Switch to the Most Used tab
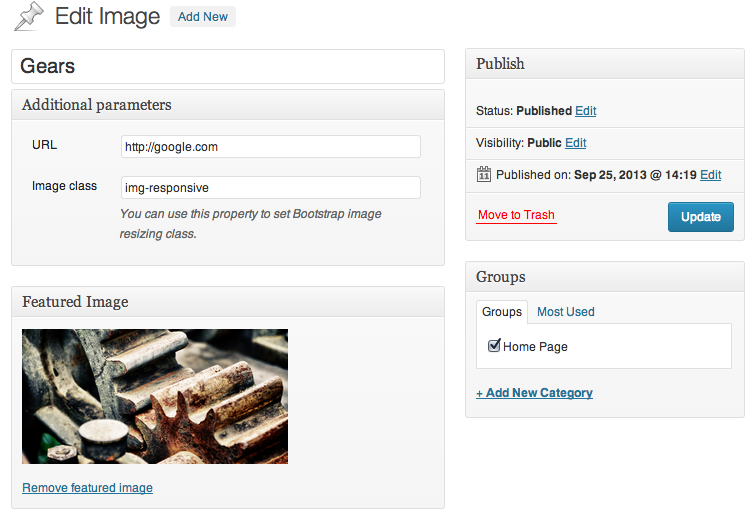This screenshot has height=527, width=750. [565, 312]
